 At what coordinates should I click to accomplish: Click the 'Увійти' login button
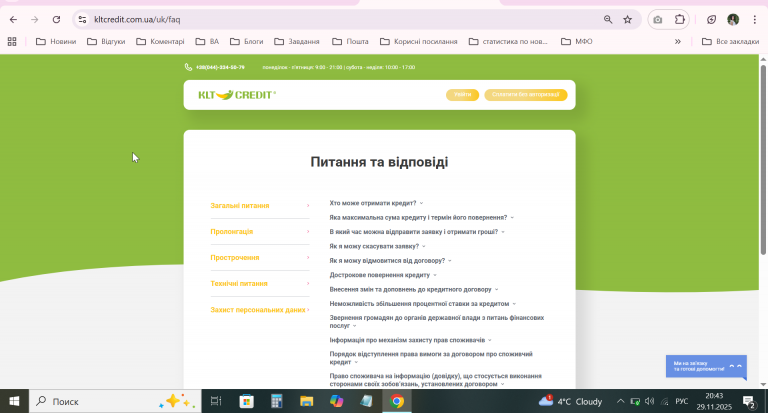(462, 95)
